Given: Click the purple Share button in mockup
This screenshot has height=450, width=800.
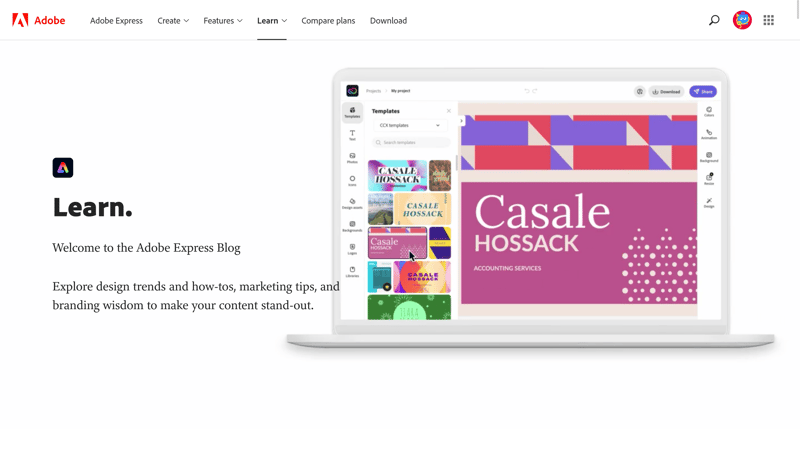Looking at the screenshot, I should point(703,91).
